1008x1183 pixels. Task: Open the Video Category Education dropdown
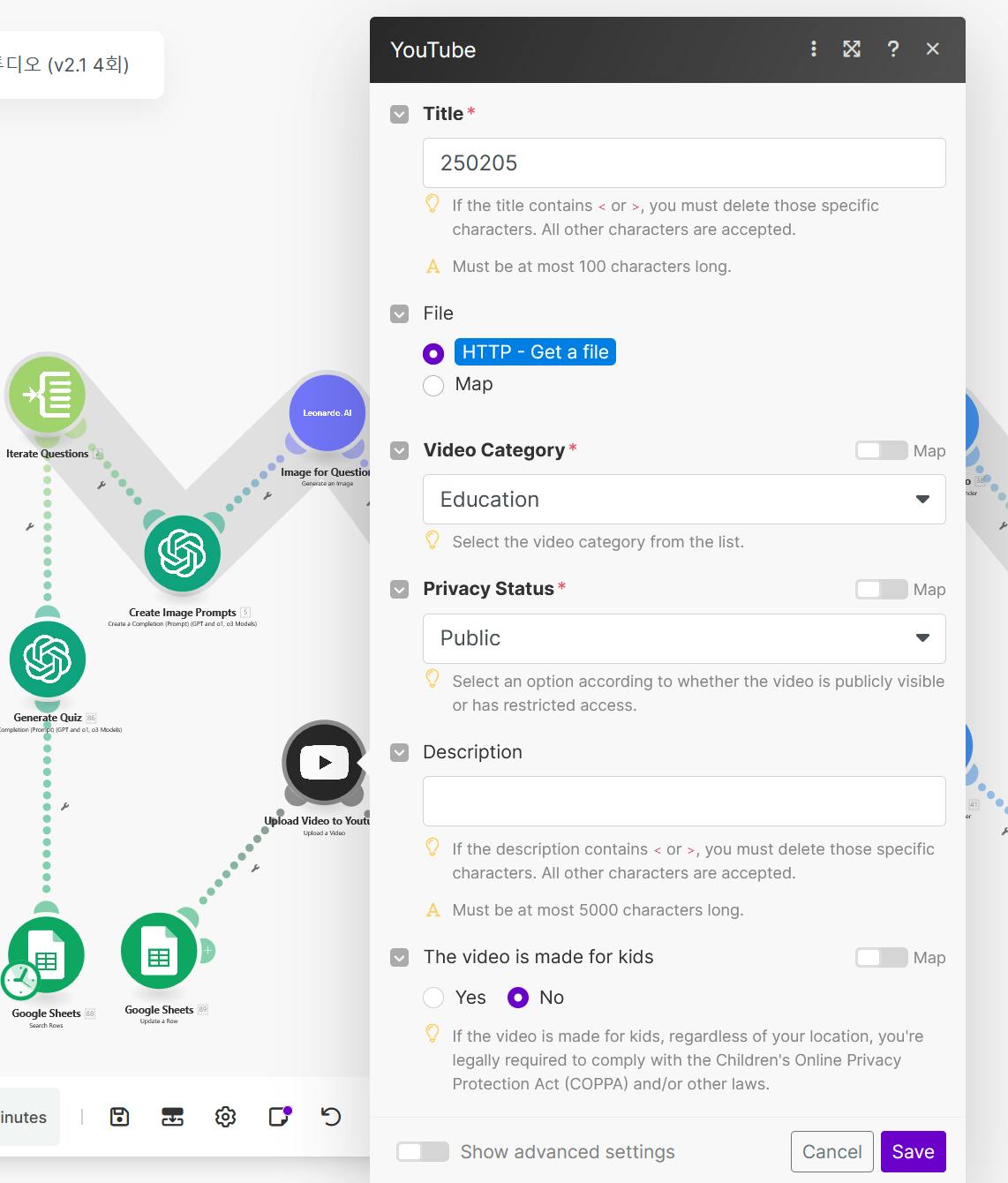(x=684, y=500)
